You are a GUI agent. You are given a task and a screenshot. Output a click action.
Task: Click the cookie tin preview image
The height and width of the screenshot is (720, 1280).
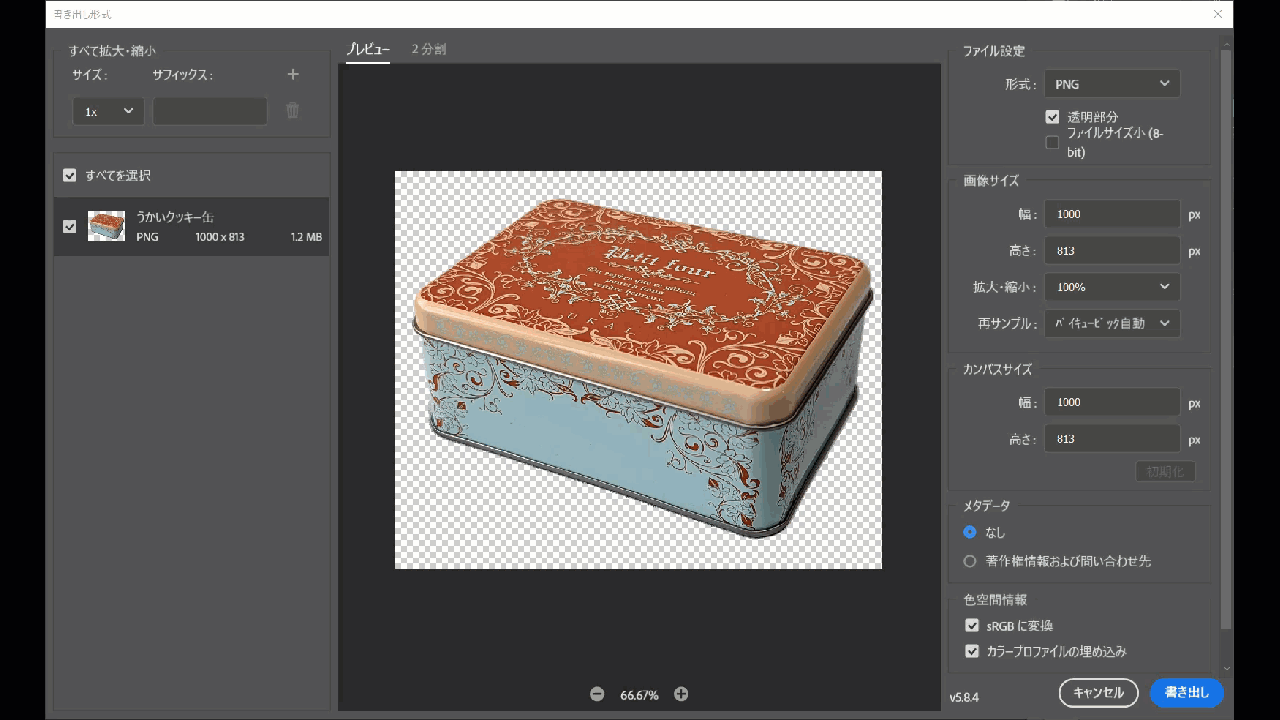tap(638, 370)
